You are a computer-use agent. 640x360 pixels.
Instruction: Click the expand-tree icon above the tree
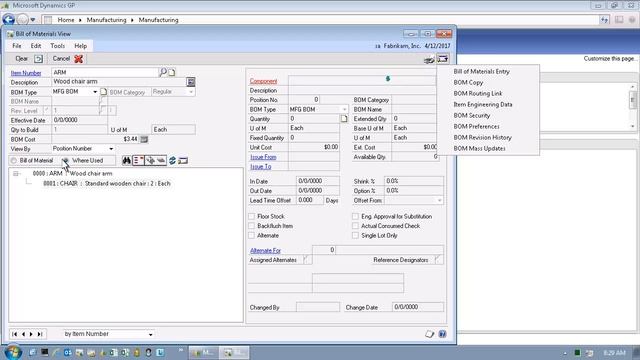pyautogui.click(x=150, y=160)
